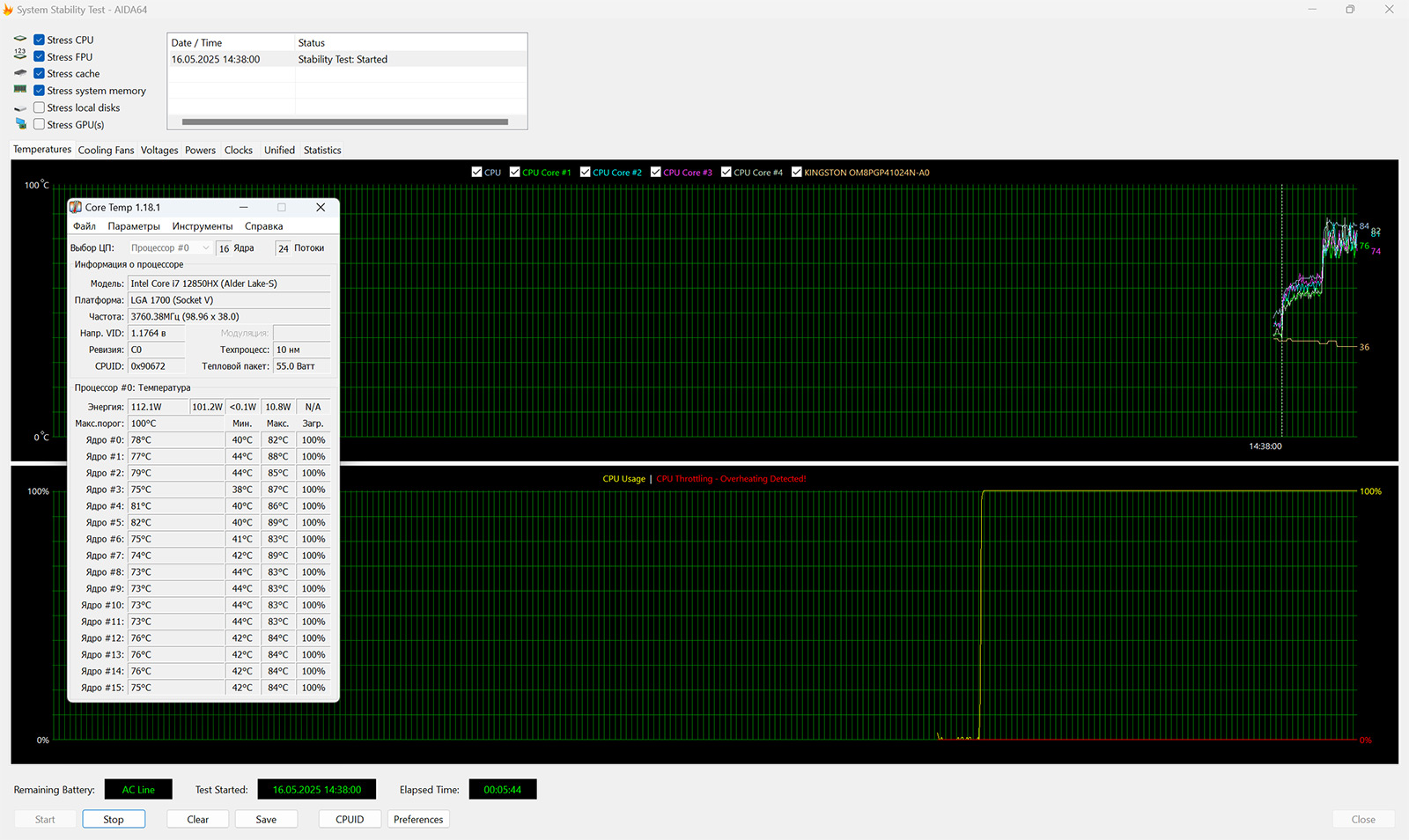Click the Status column header
The width and height of the screenshot is (1409, 840).
coord(411,42)
